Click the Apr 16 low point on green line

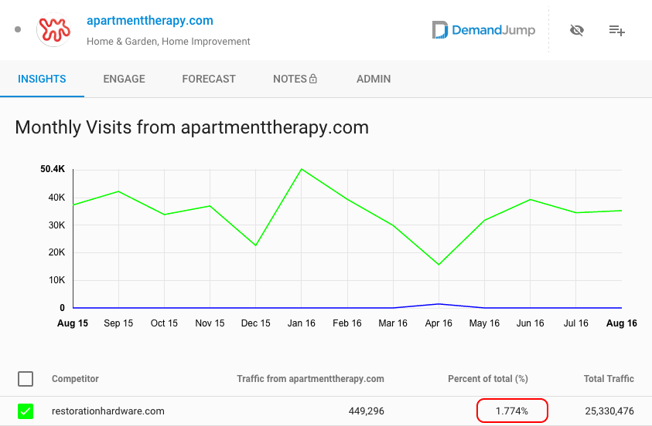(439, 265)
